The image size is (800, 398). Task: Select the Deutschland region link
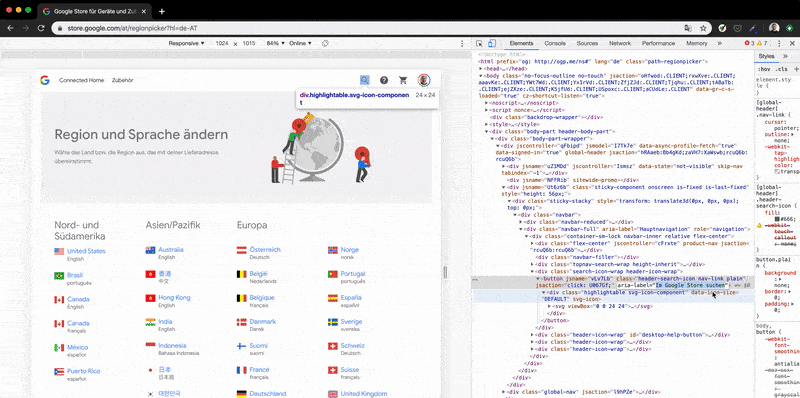pyautogui.click(x=267, y=393)
